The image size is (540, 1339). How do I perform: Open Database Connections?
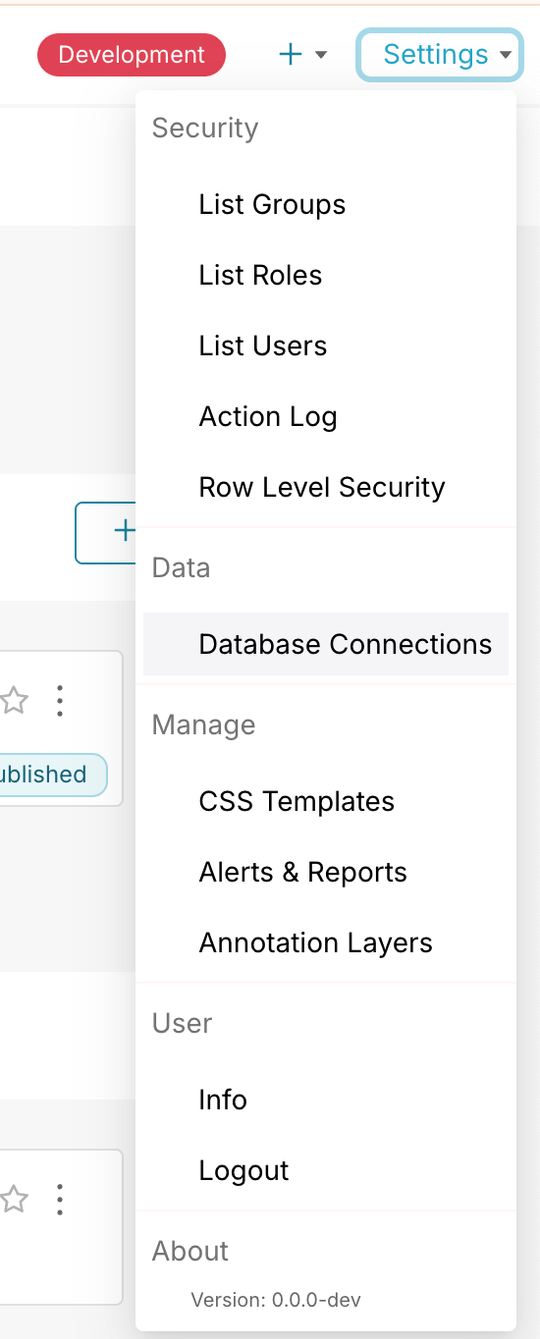325,644
